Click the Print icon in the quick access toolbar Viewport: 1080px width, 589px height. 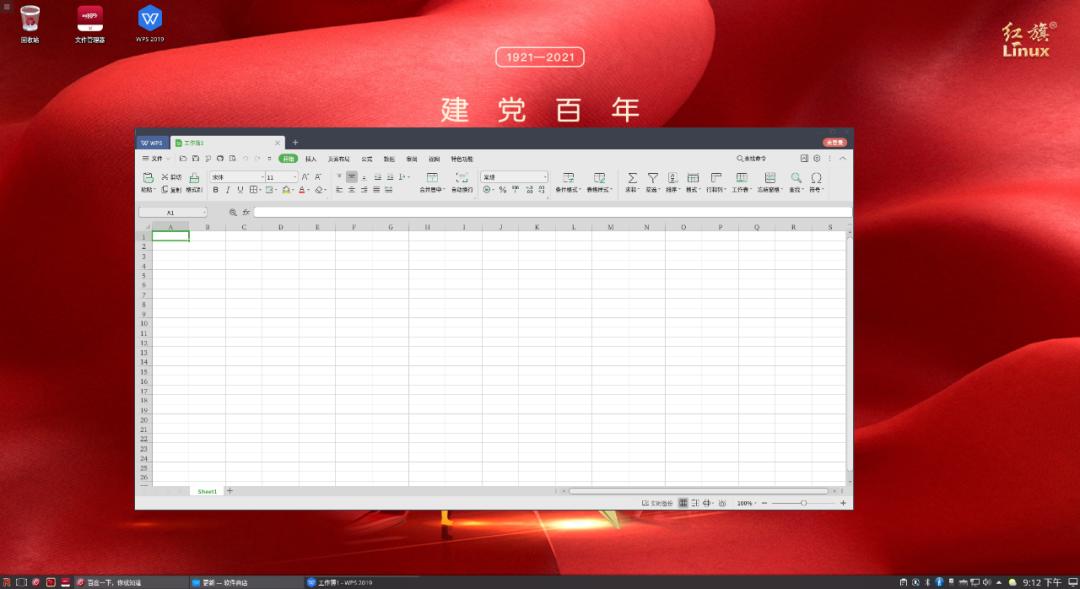click(220, 158)
